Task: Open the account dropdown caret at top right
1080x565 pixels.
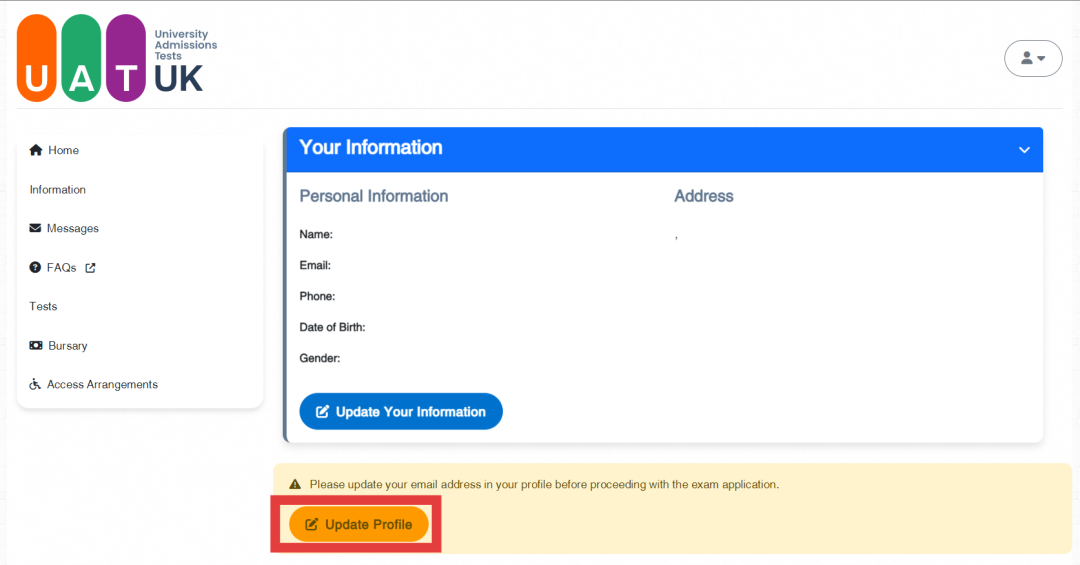Action: pyautogui.click(x=1041, y=59)
